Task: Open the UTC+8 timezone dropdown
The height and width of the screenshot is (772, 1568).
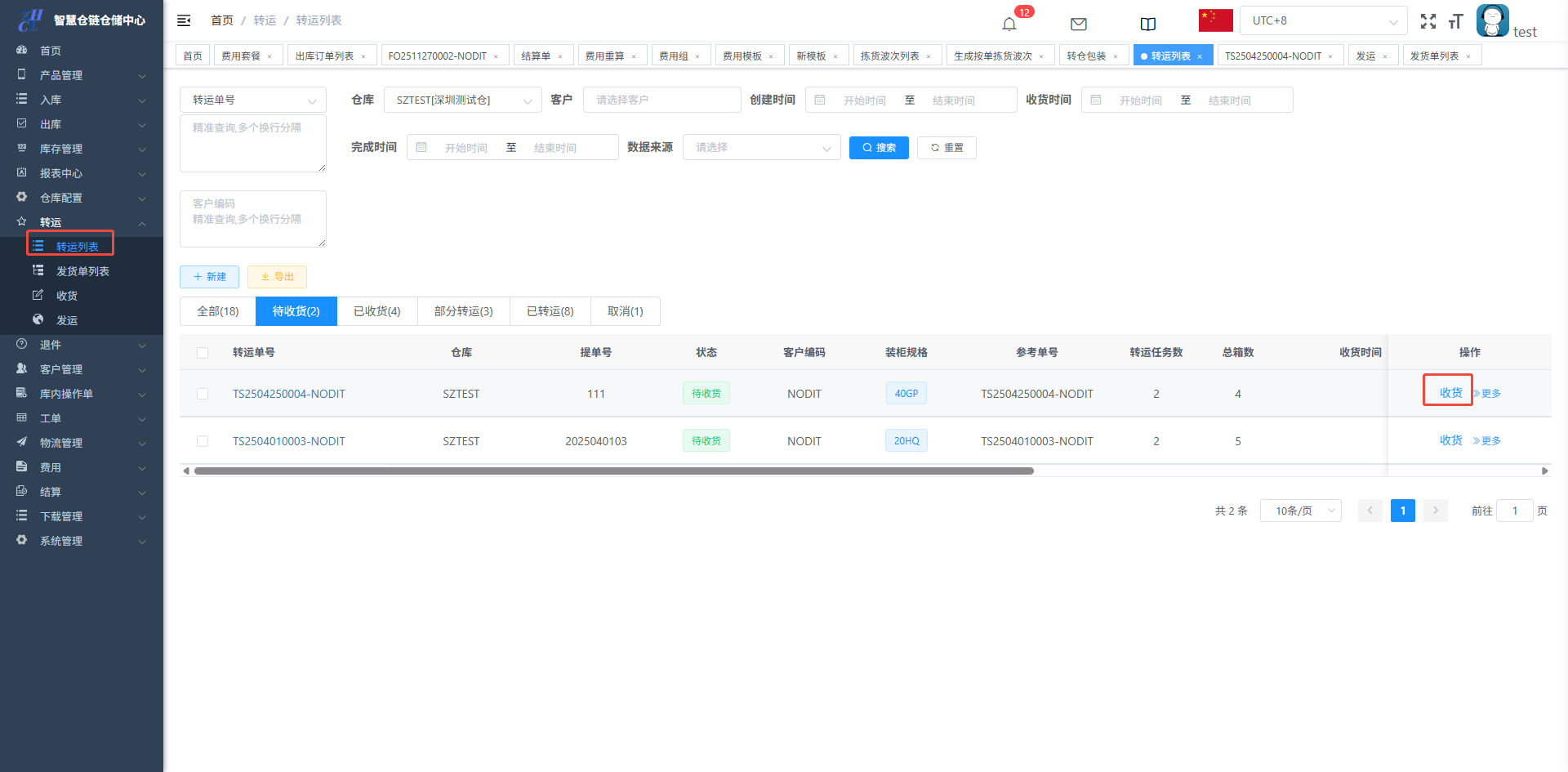Action: point(1322,20)
